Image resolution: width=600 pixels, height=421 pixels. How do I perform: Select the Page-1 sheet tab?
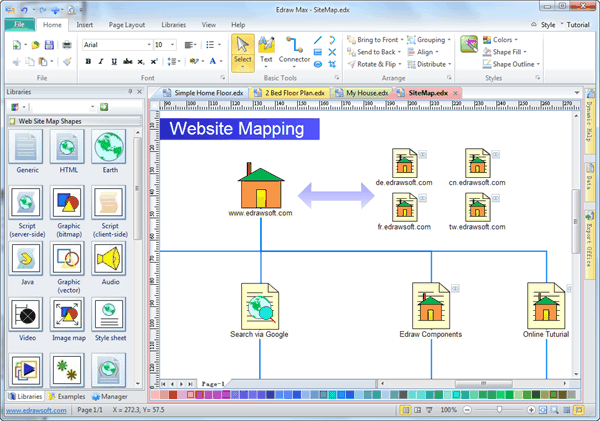[x=213, y=383]
